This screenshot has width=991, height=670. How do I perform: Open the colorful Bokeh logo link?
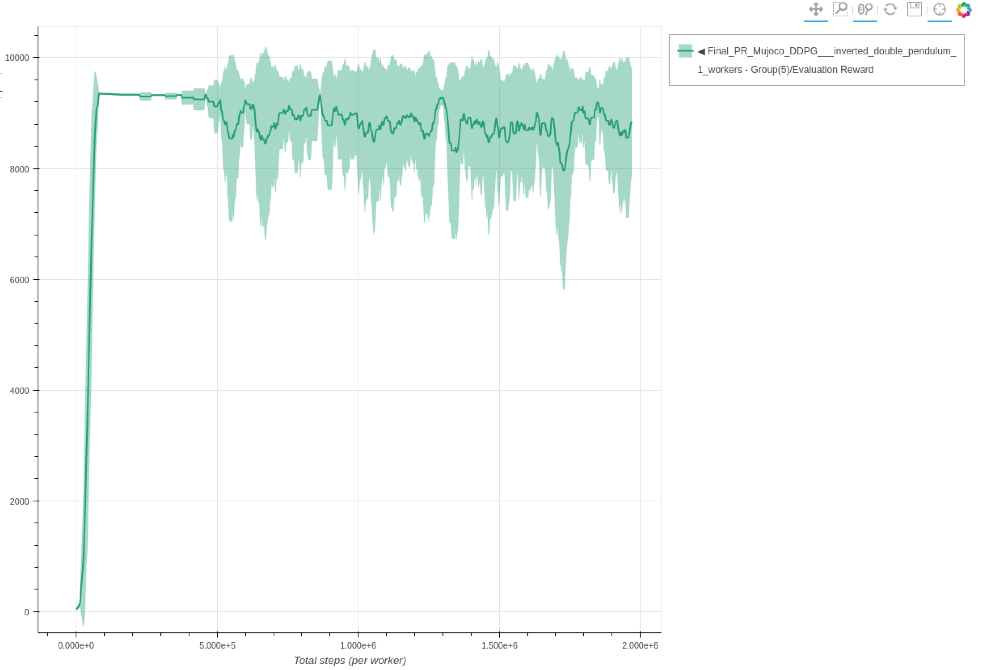[x=964, y=9]
